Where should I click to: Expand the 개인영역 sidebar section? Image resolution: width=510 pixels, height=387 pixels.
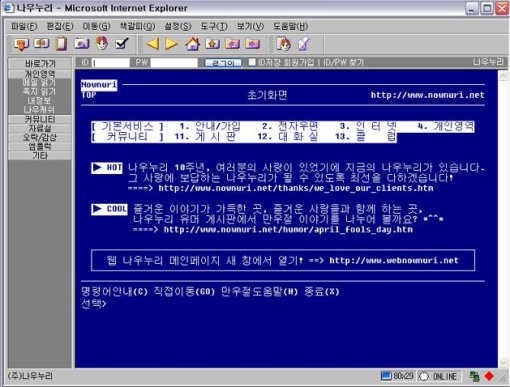click(x=40, y=74)
